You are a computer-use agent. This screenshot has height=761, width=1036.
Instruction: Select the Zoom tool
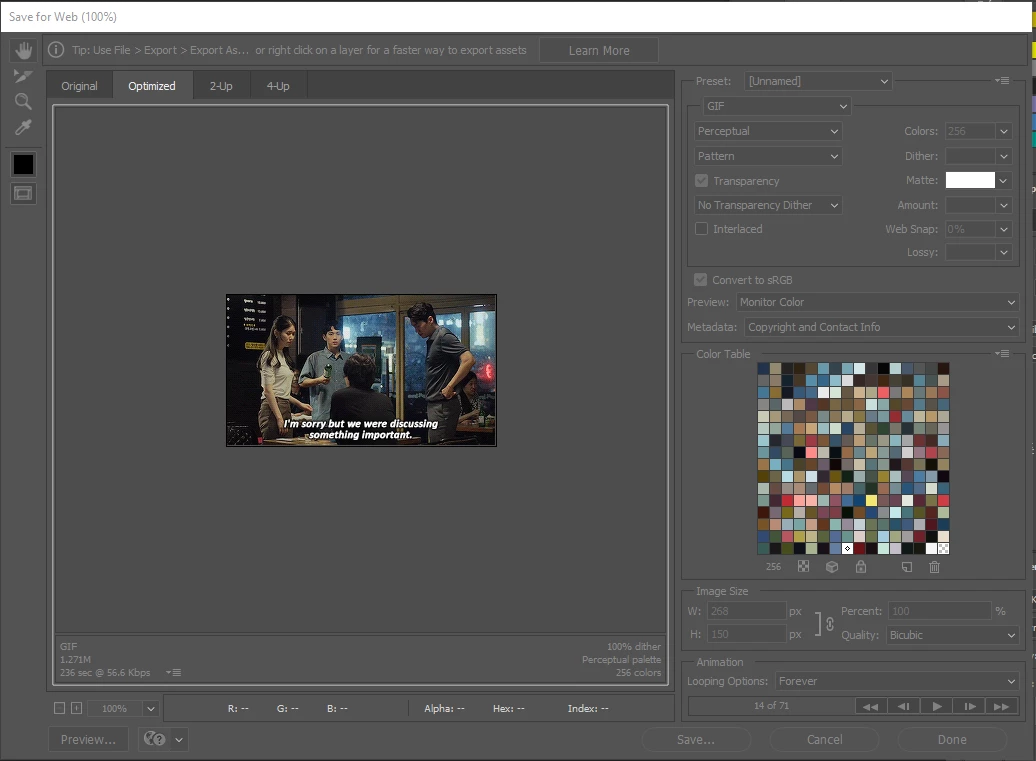click(x=23, y=101)
